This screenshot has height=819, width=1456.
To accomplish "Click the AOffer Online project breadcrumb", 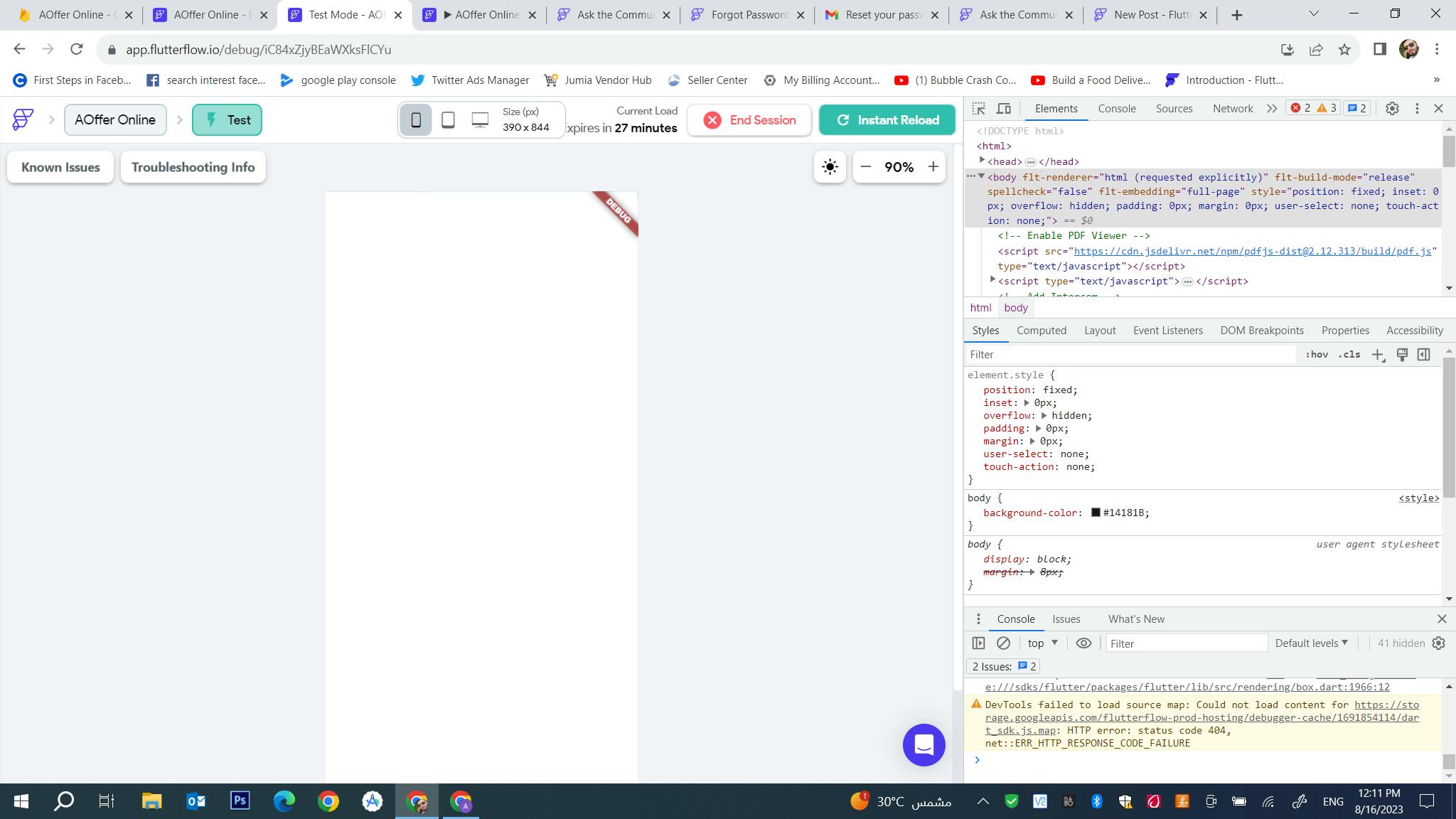I will pos(115,120).
